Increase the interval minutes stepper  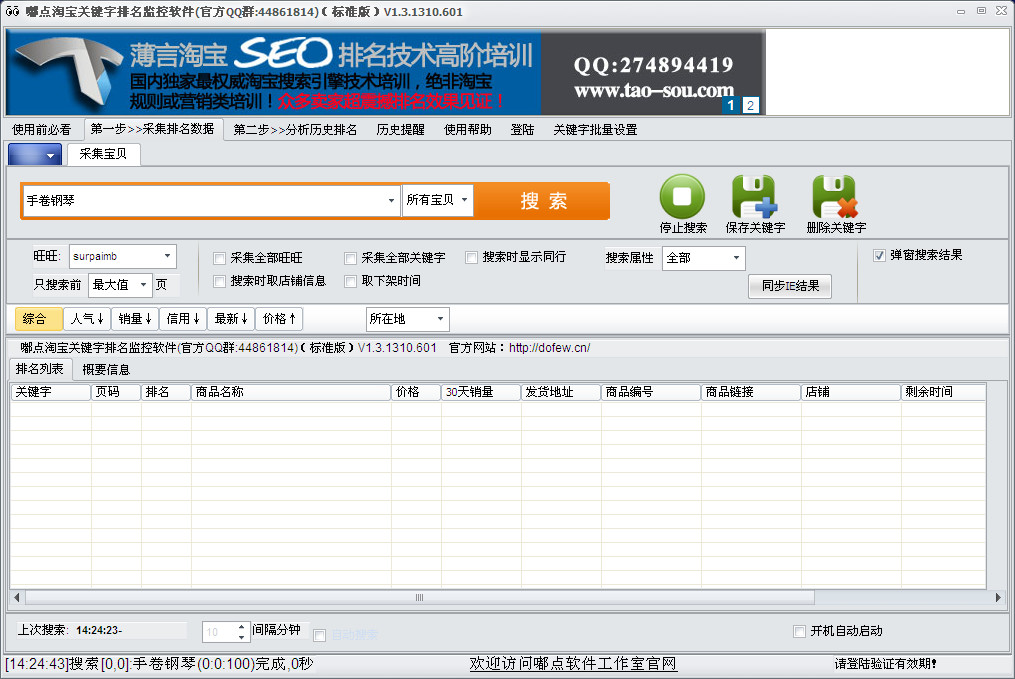pos(241,627)
